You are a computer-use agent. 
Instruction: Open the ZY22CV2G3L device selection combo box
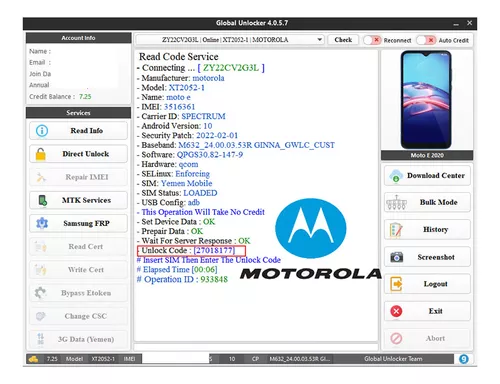click(230, 40)
